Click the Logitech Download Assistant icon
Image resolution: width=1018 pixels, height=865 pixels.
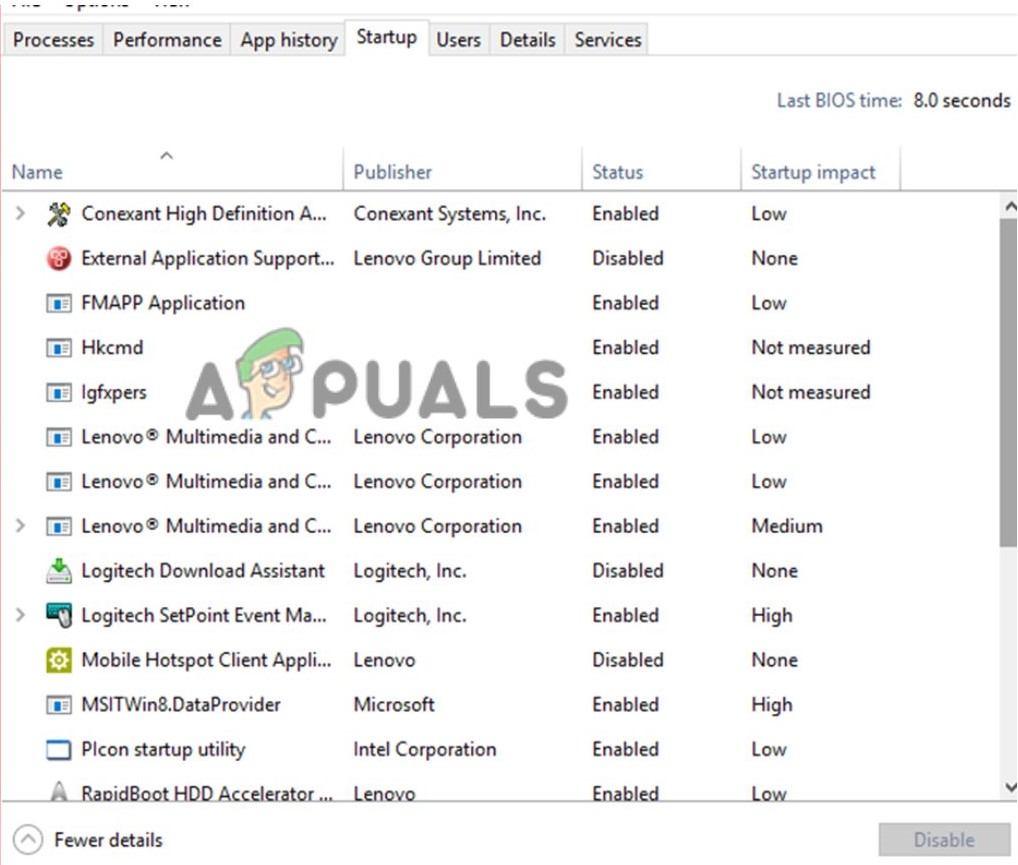tap(58, 570)
